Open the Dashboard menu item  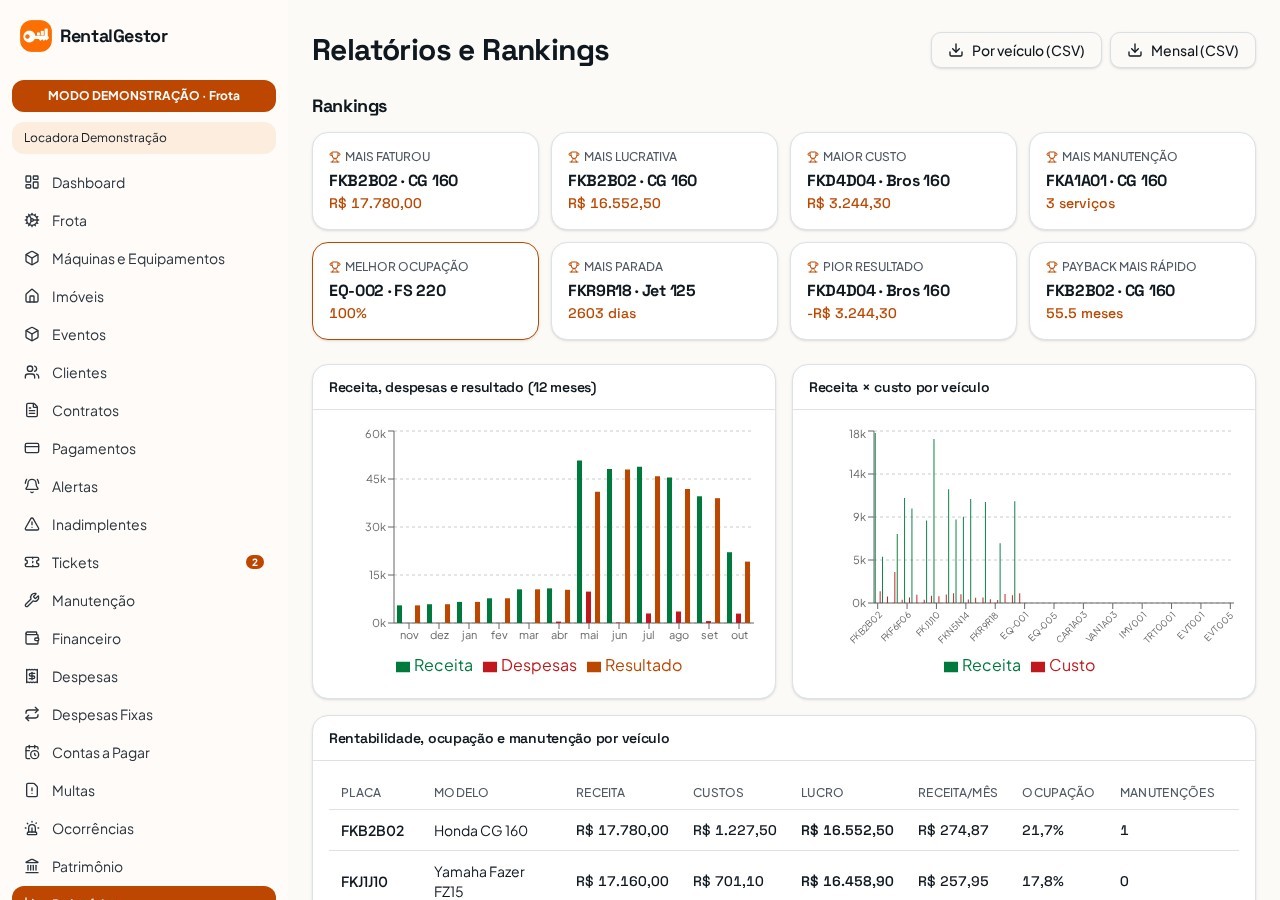(144, 182)
